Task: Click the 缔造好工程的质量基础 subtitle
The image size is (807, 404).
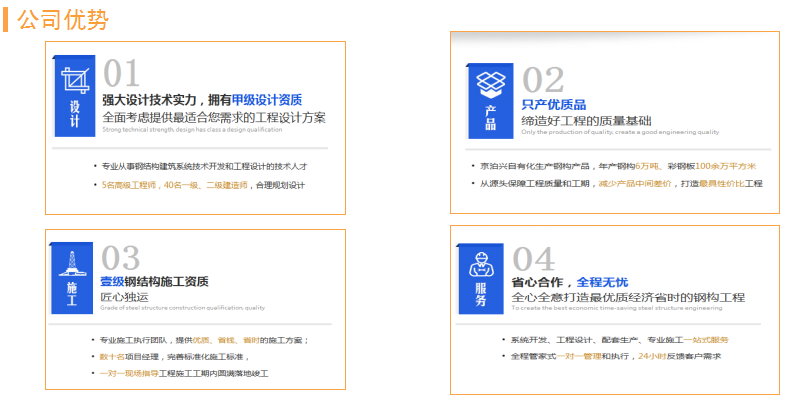Action: point(579,120)
